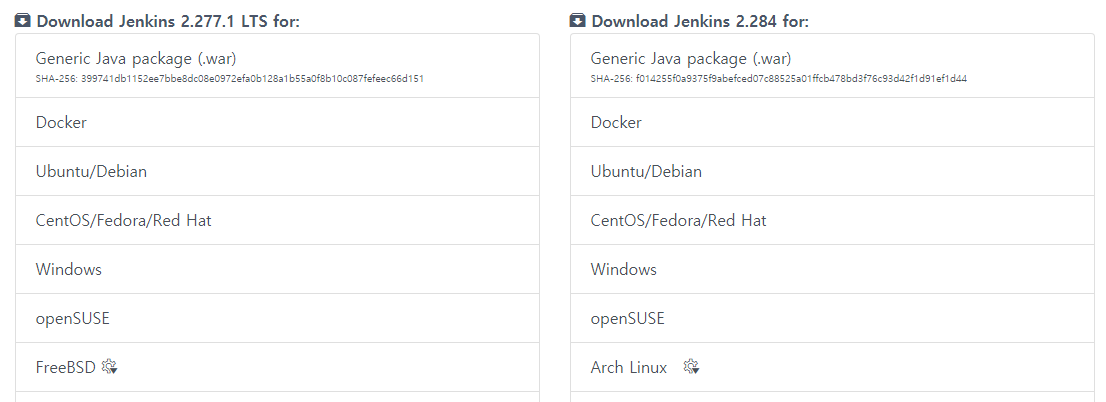Select Ubuntu/Debian under Jenkins 2.284
Screen dimensions: 1106x402
click(x=832, y=171)
